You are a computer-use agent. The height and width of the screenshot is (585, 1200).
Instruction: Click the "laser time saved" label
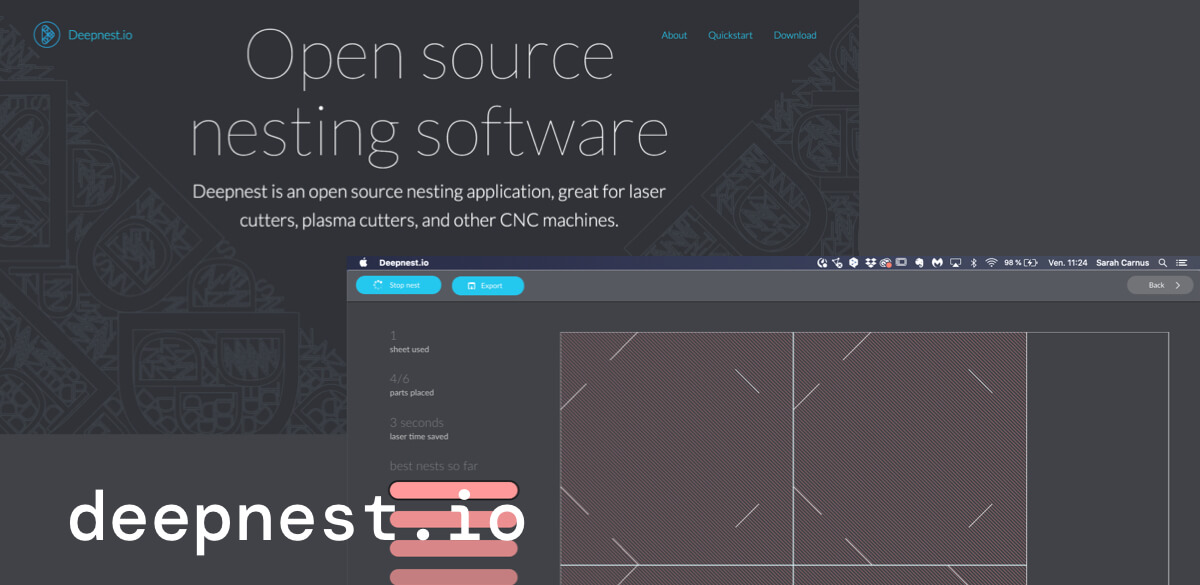(419, 437)
